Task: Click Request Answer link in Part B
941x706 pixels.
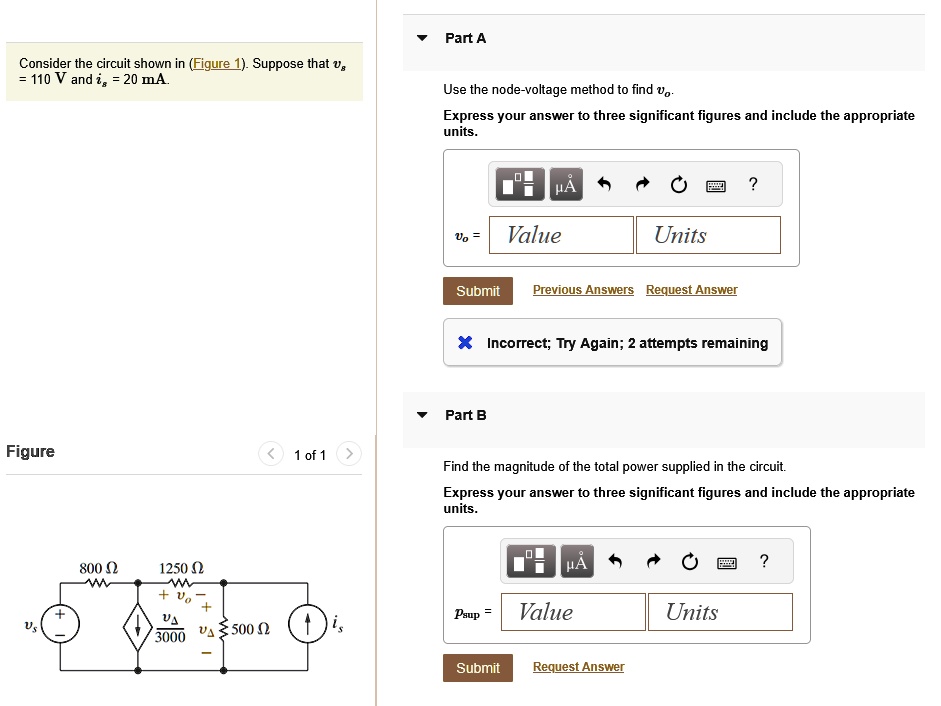Action: click(x=579, y=667)
